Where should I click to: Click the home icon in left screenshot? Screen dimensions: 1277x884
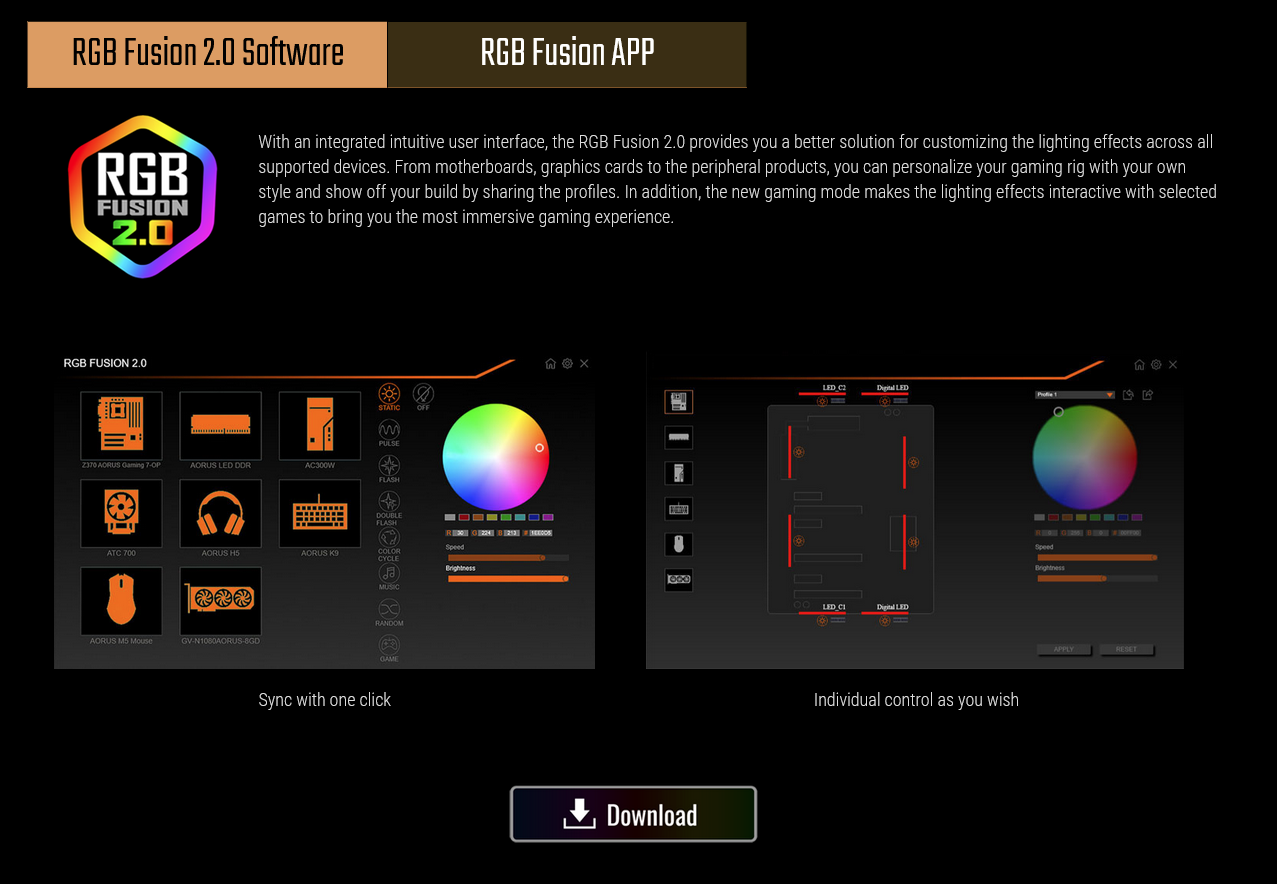point(550,363)
